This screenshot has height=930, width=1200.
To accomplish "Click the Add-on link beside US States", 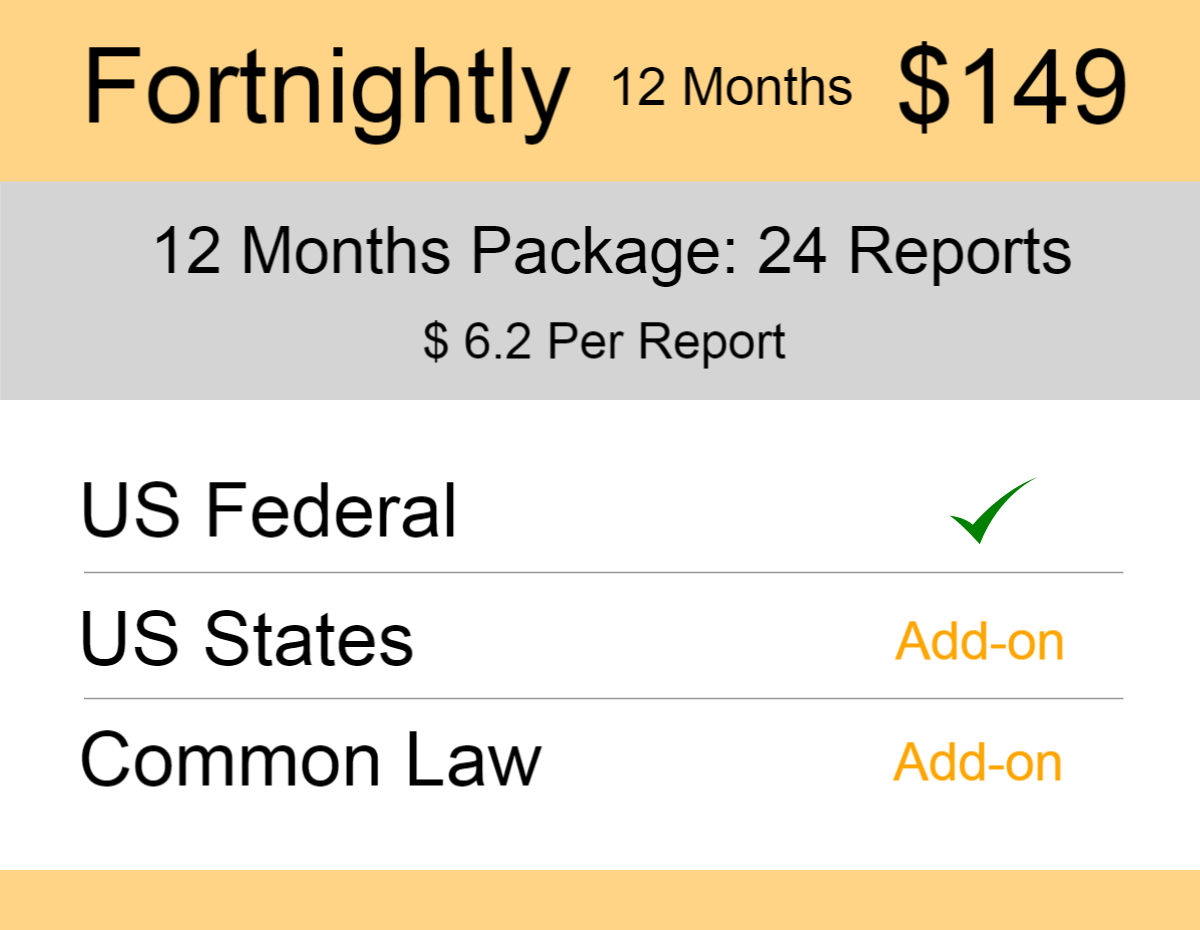I will click(979, 641).
